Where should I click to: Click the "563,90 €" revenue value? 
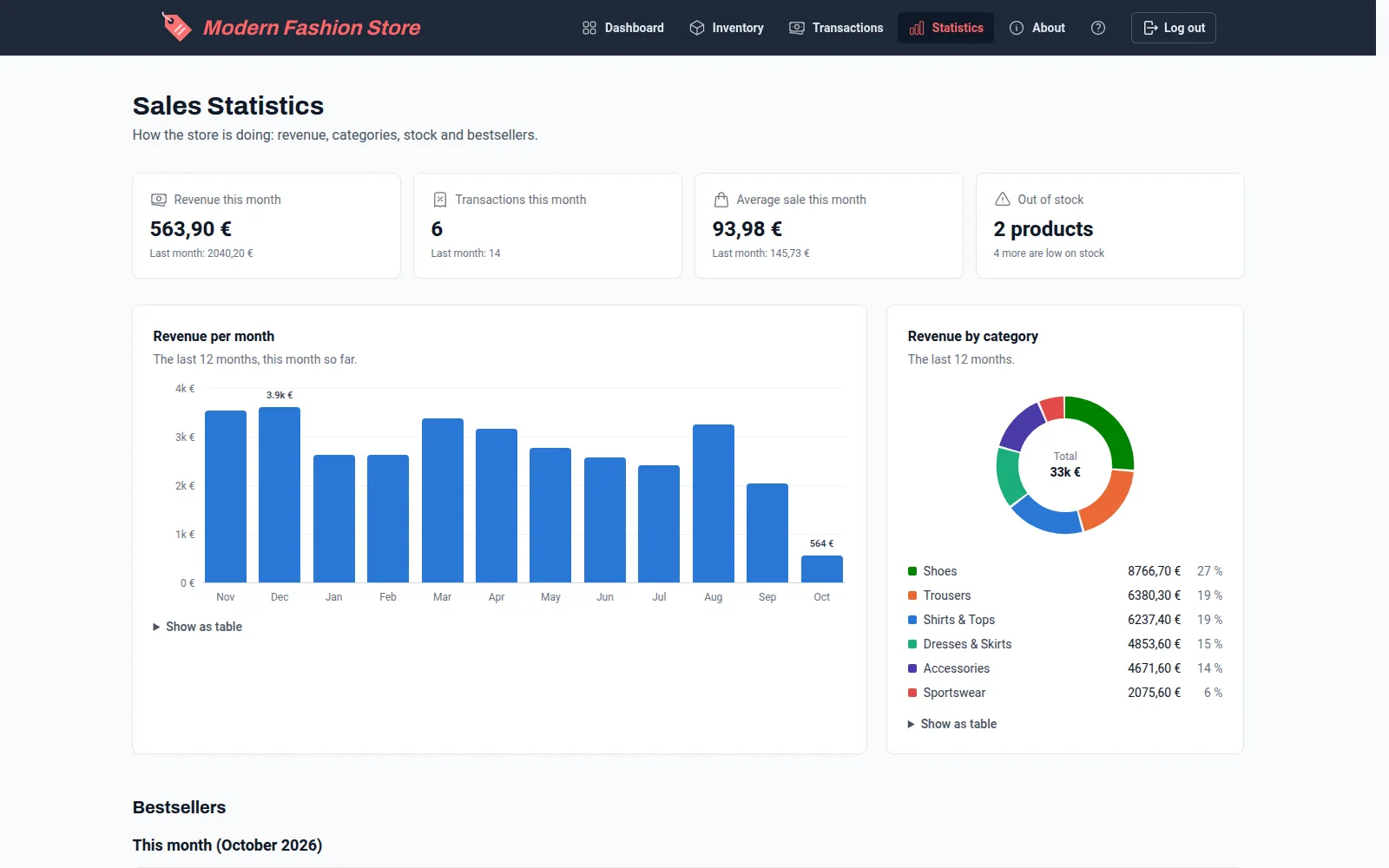tap(191, 229)
